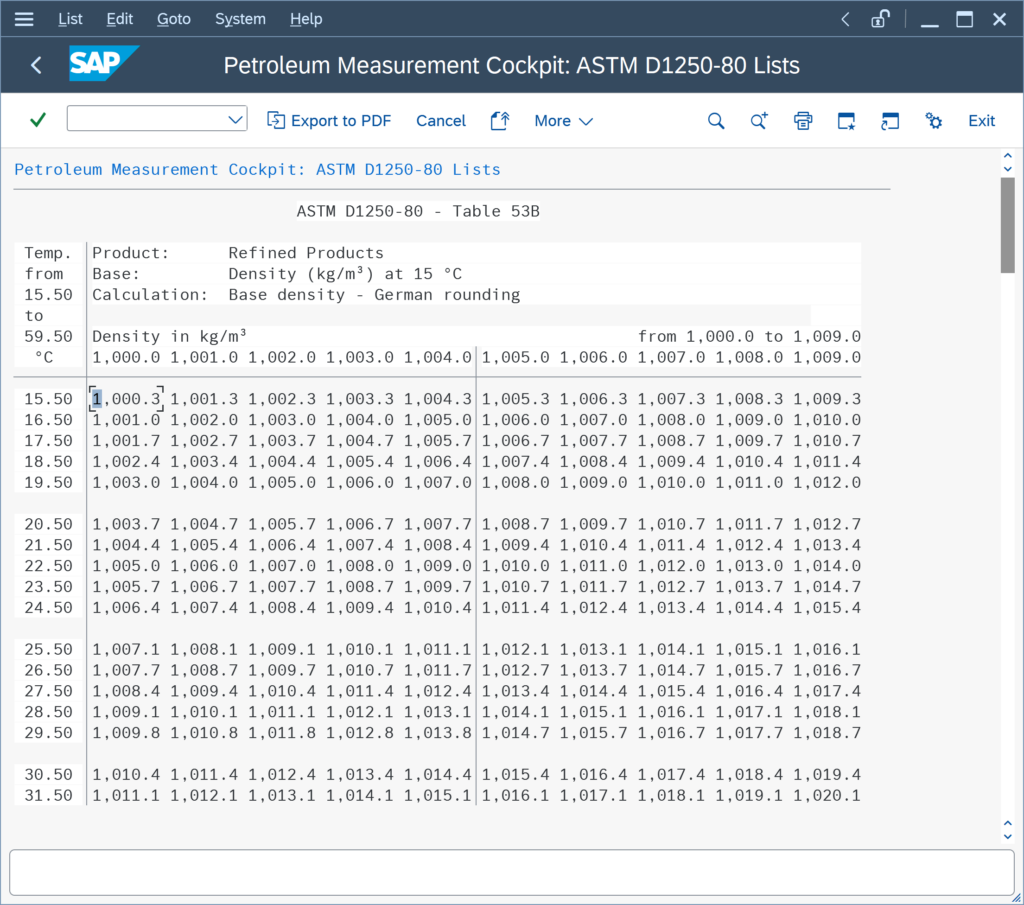
Task: Open the hamburger main menu icon
Action: pyautogui.click(x=24, y=19)
